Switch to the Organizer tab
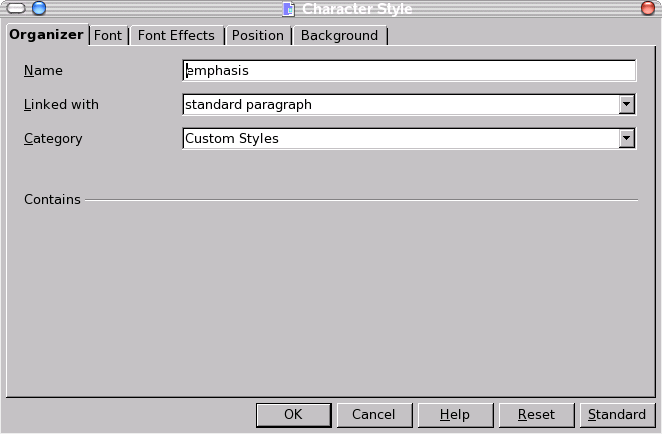 (46, 35)
